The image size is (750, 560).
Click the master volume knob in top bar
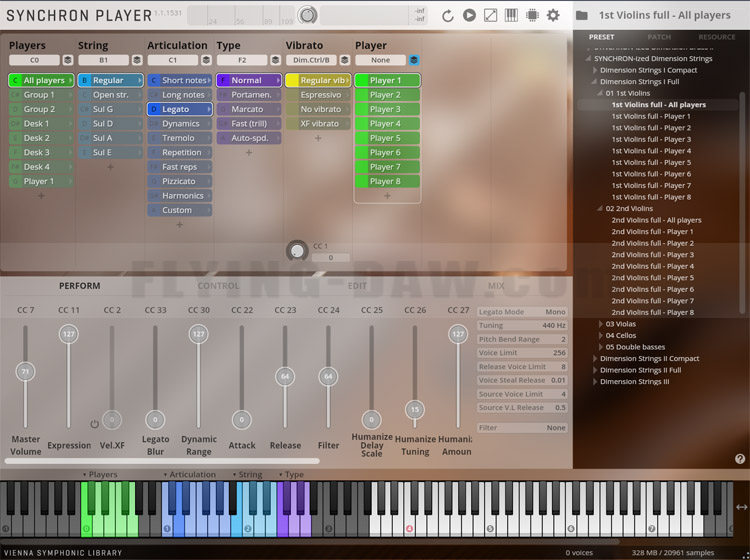coord(308,15)
